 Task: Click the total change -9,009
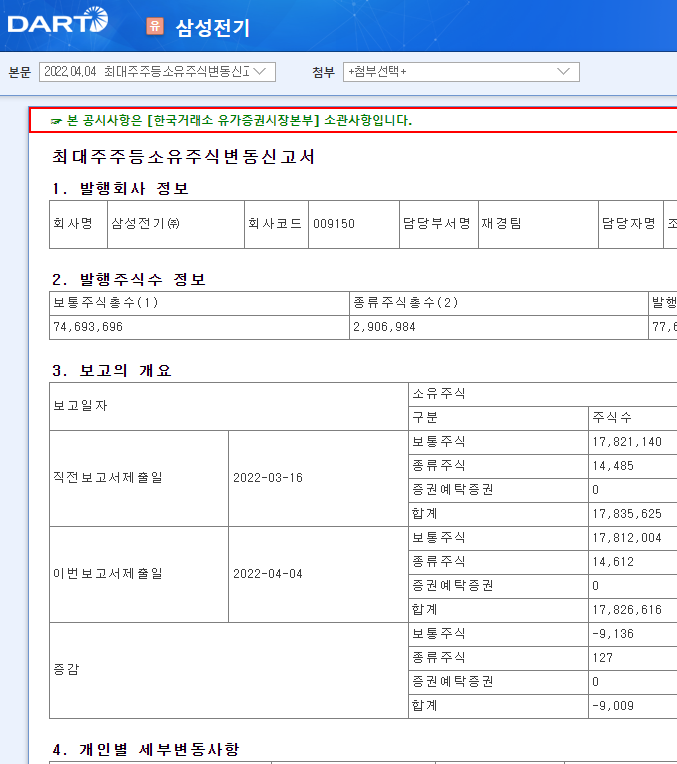613,706
